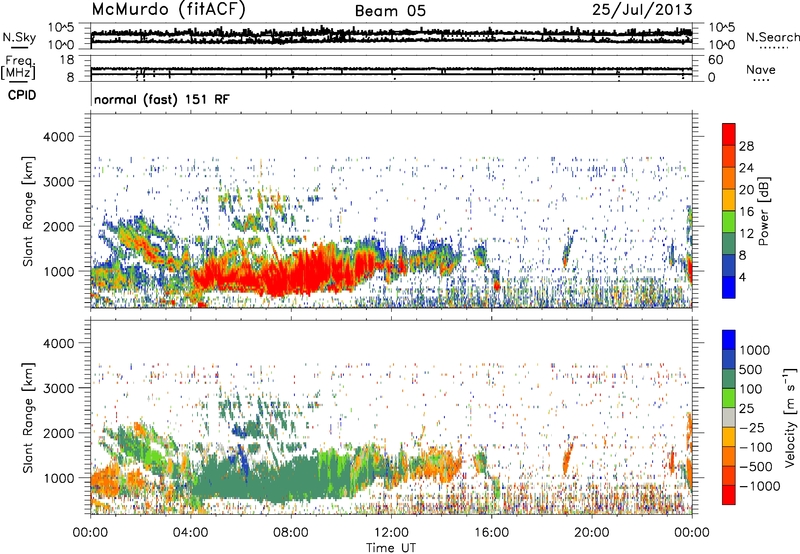The width and height of the screenshot is (800, 554).
Task: Click the 4000 tick in the power panel
Action: [x=58, y=137]
